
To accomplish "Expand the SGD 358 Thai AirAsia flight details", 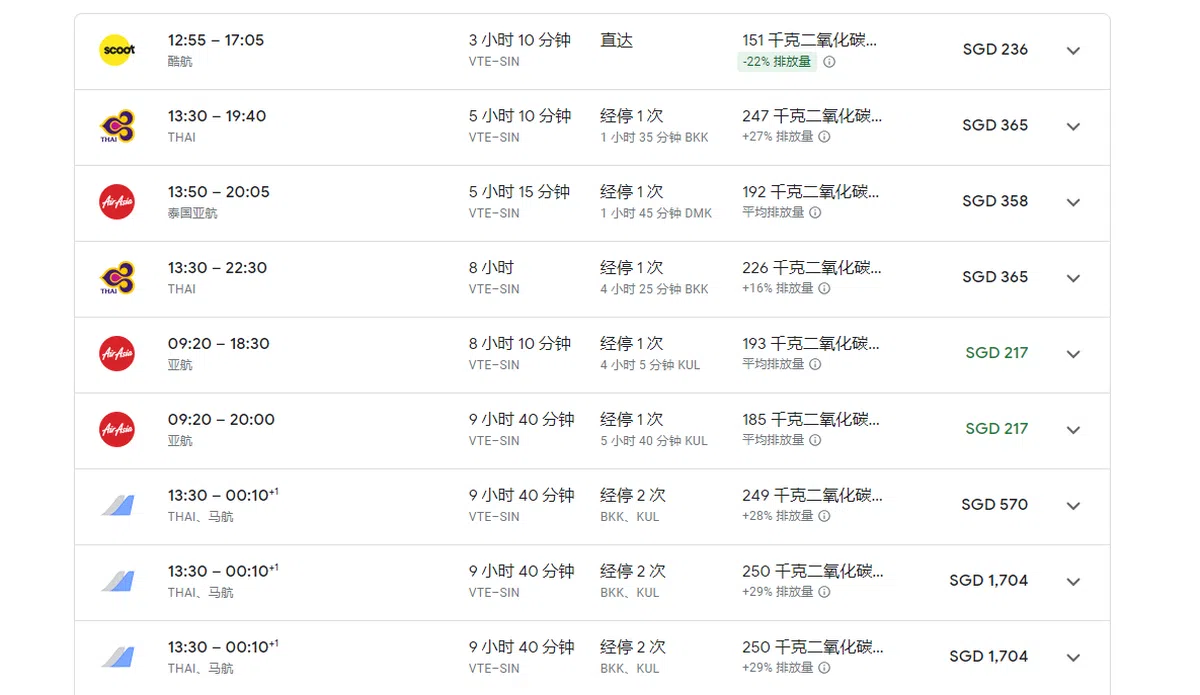I will point(1073,203).
